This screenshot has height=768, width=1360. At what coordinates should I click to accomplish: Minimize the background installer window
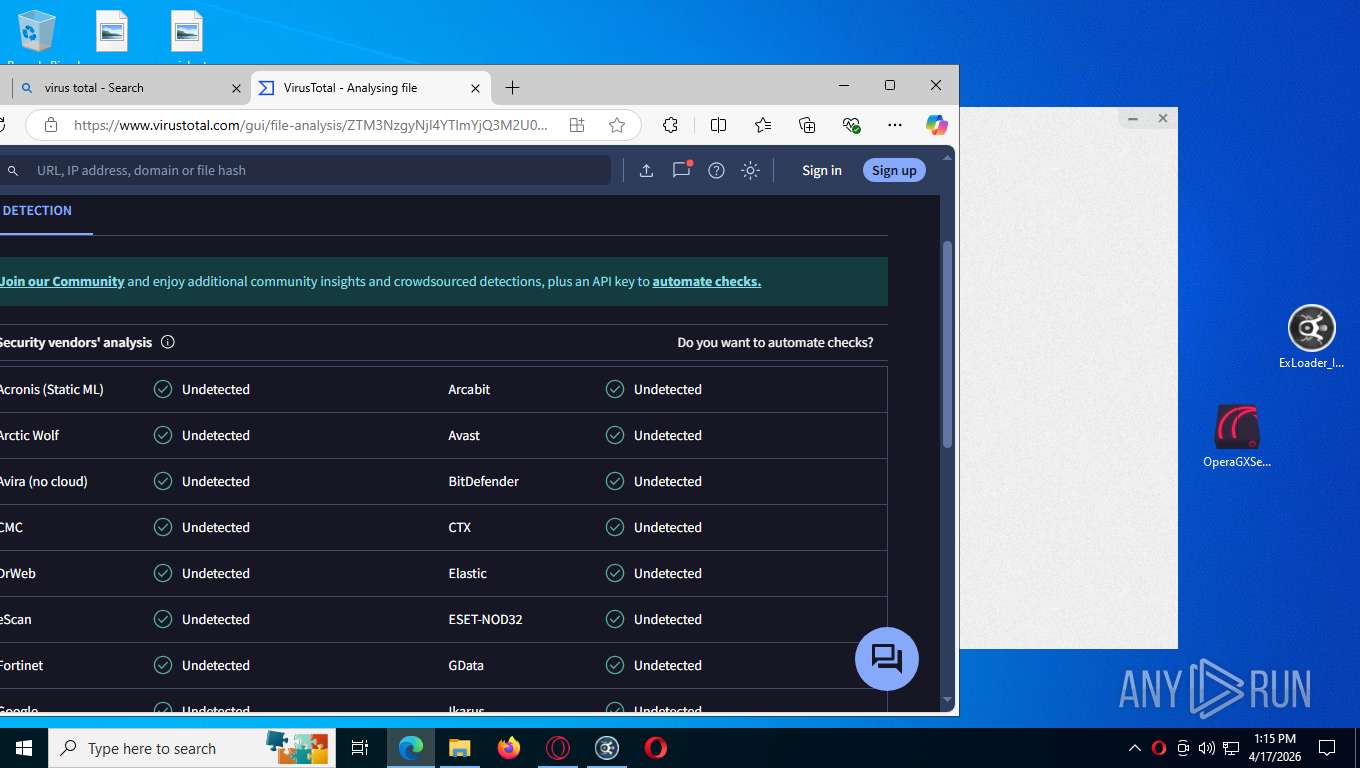click(x=1133, y=119)
